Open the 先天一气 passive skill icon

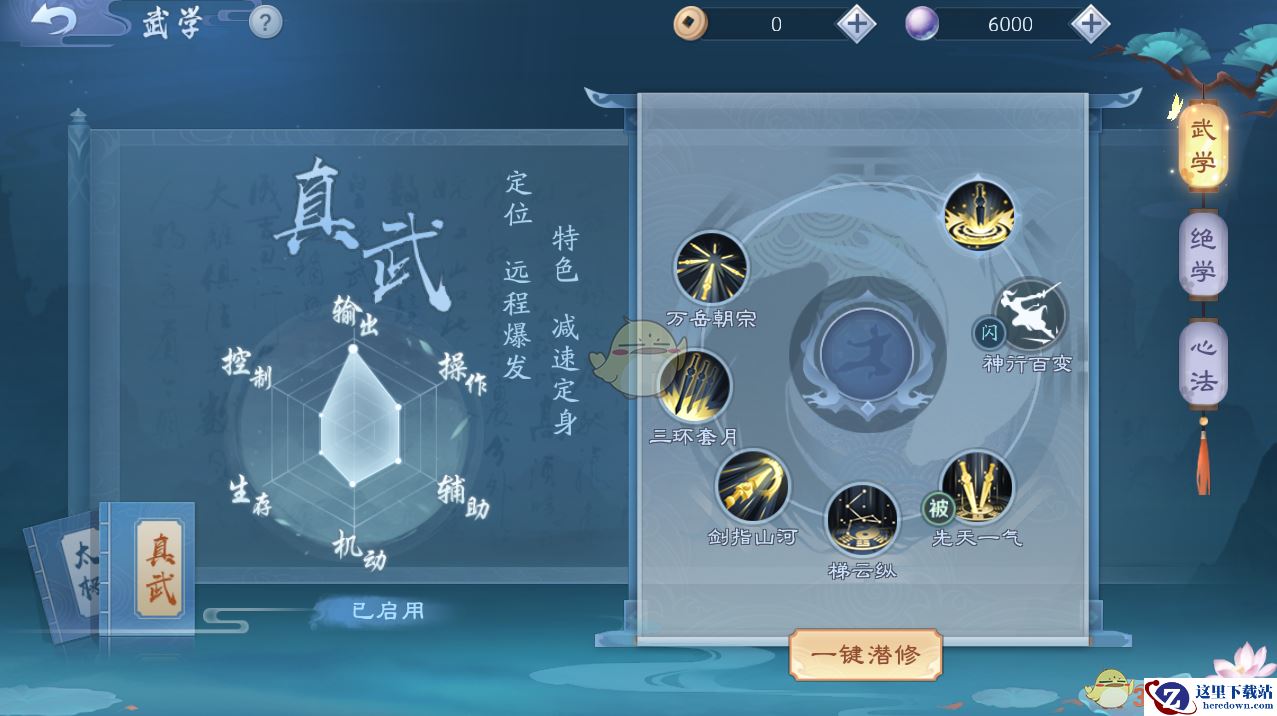click(977, 488)
